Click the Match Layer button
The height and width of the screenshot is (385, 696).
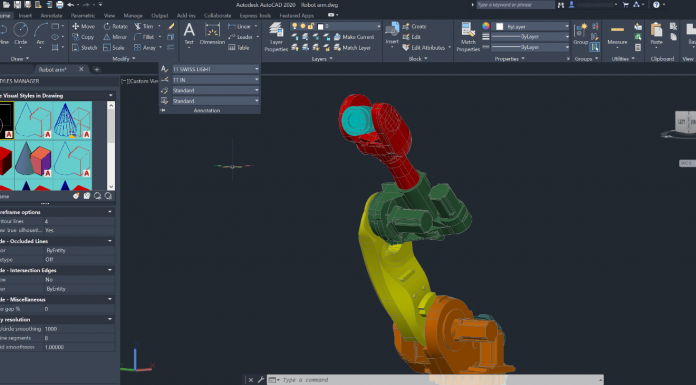[x=352, y=48]
